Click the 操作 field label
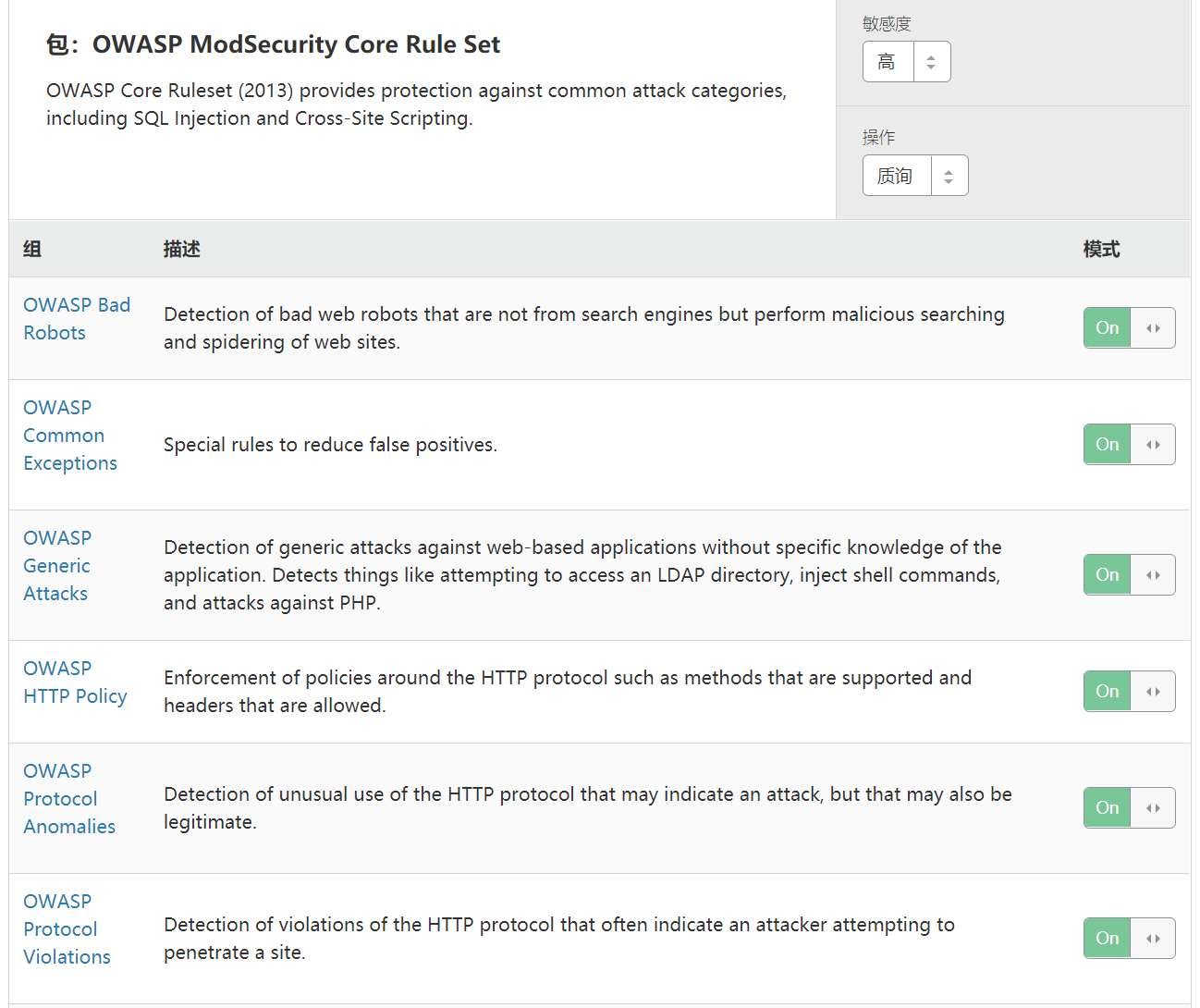1200x1008 pixels. 878,138
